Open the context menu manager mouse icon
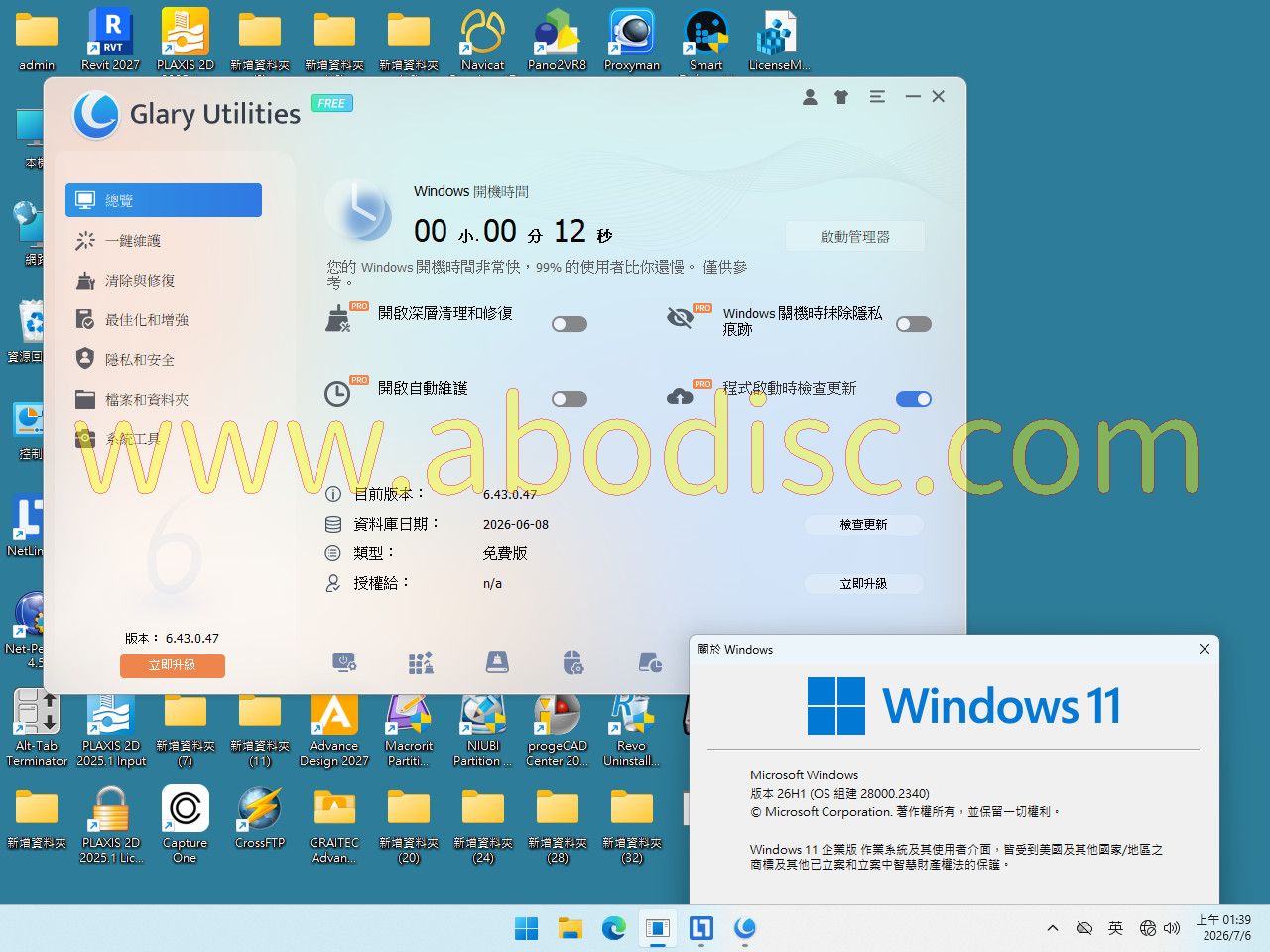This screenshot has height=952, width=1270. pos(573,662)
